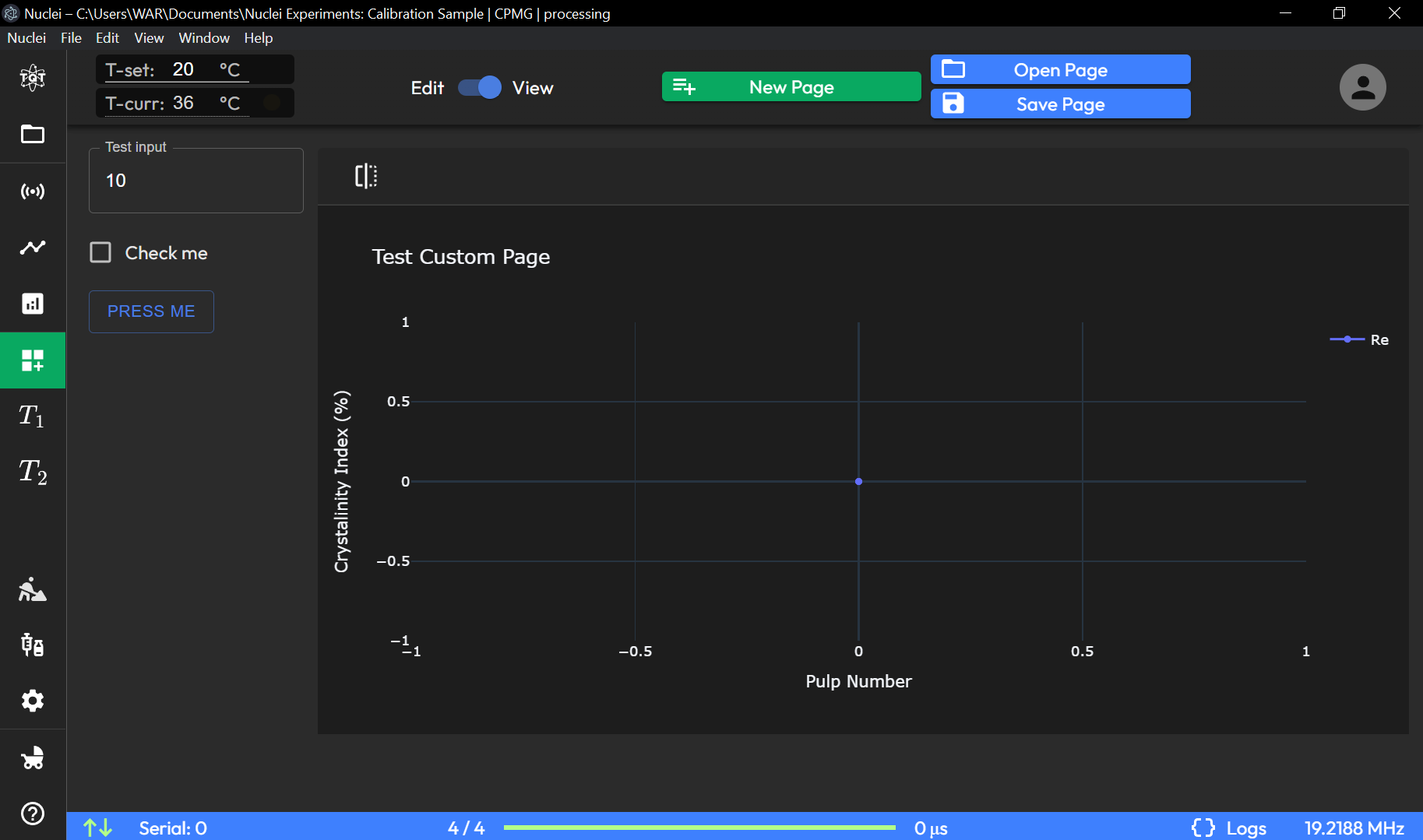Click the 0 µs status value
The height and width of the screenshot is (840, 1423).
(x=931, y=828)
